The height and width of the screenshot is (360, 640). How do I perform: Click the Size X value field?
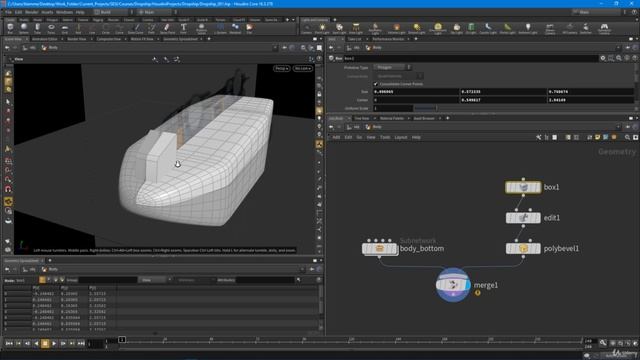click(416, 92)
